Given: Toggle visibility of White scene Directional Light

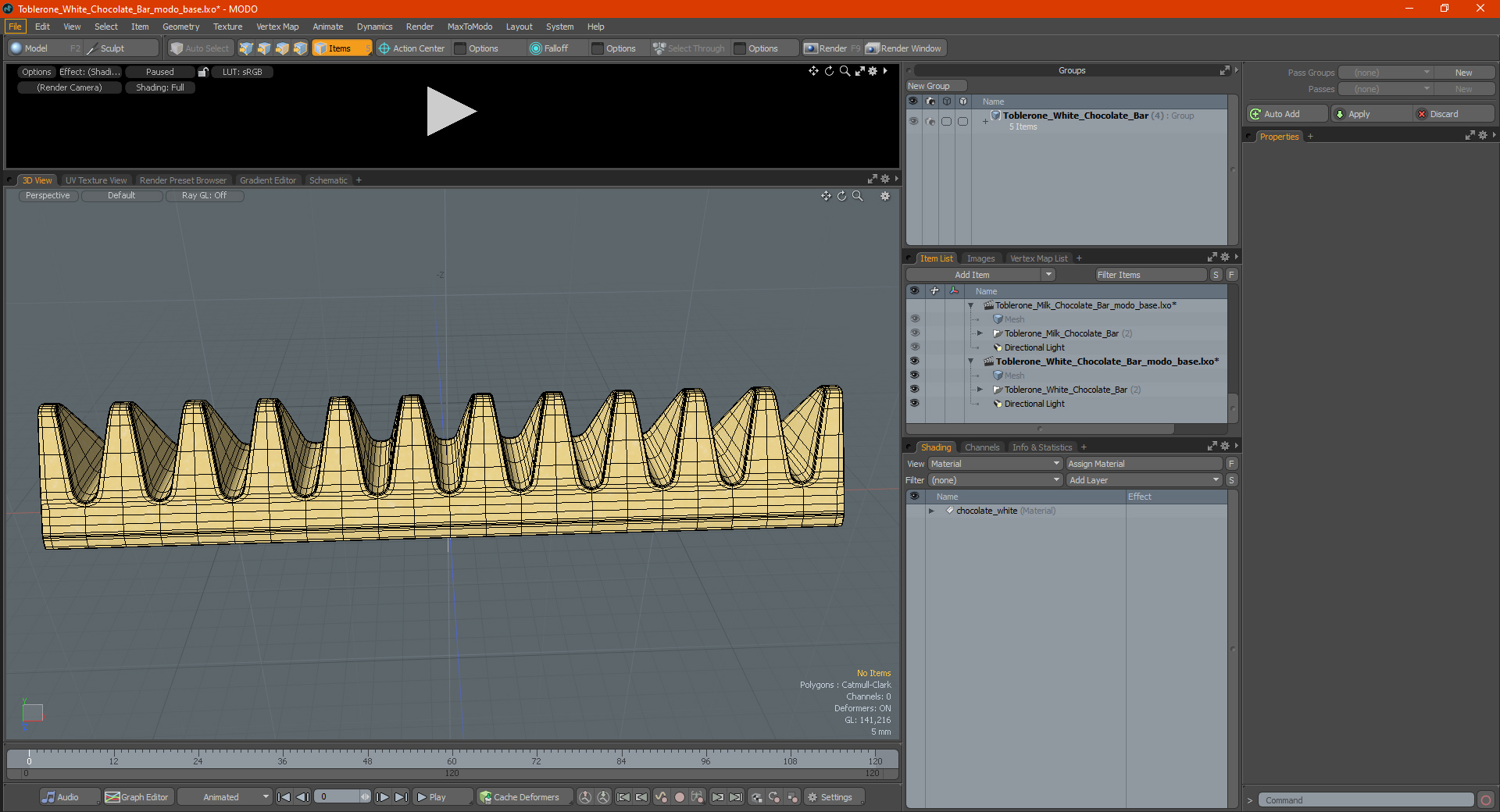Looking at the screenshot, I should click(915, 404).
